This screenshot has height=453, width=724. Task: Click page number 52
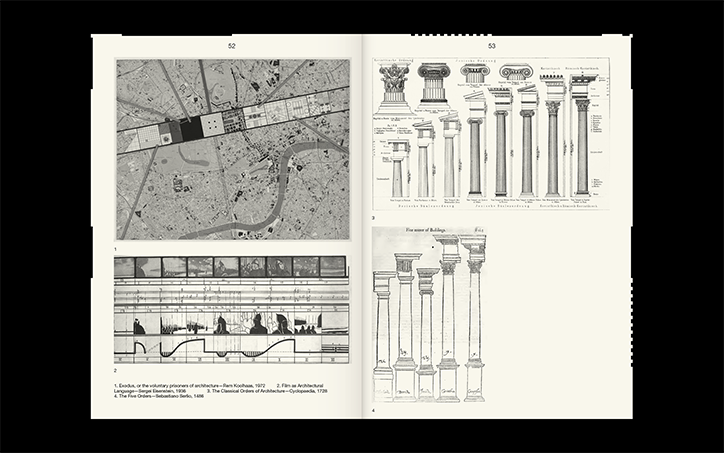click(232, 46)
